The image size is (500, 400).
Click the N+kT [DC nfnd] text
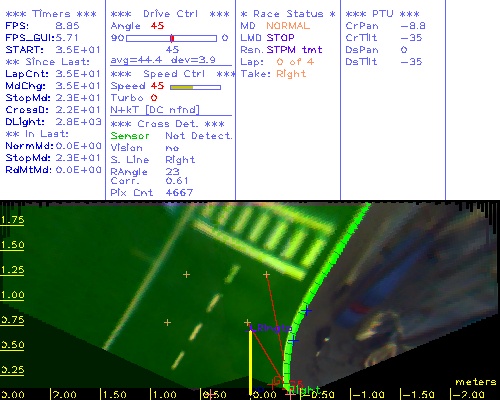[155, 110]
